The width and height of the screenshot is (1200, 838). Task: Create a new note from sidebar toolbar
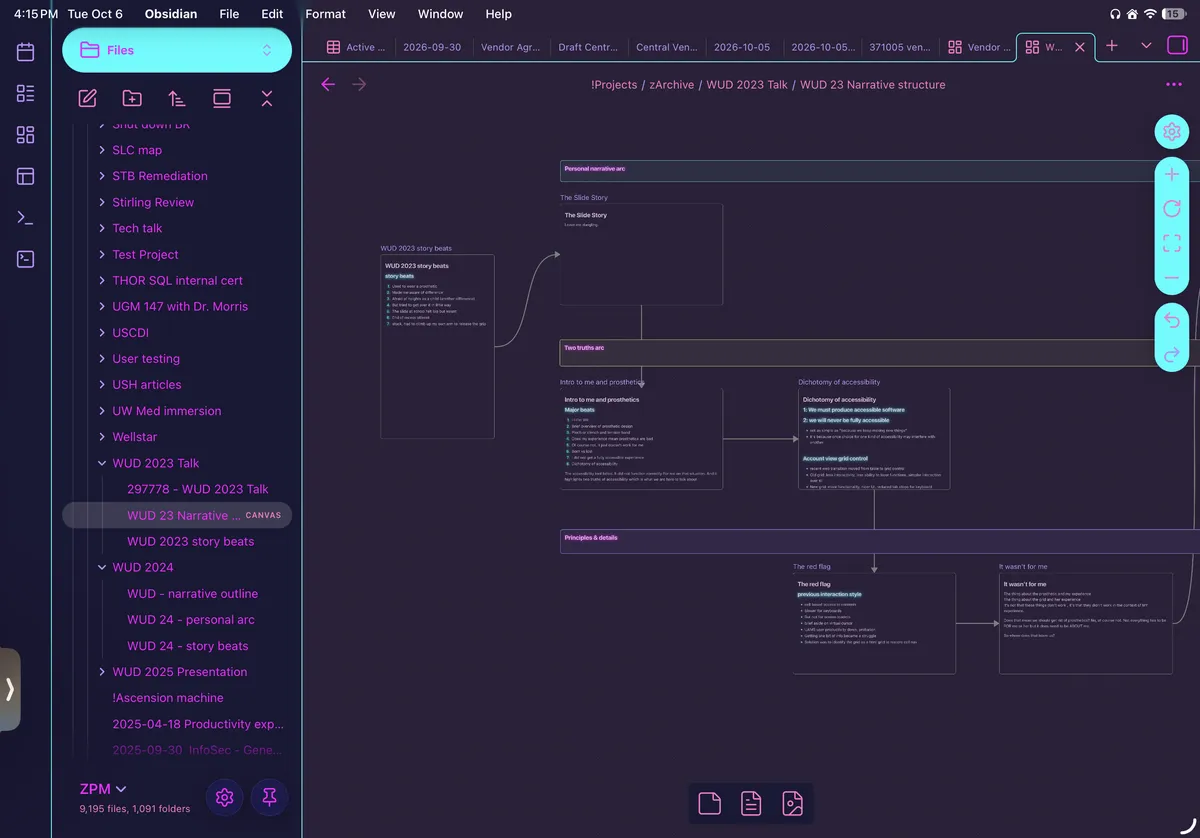click(x=88, y=98)
